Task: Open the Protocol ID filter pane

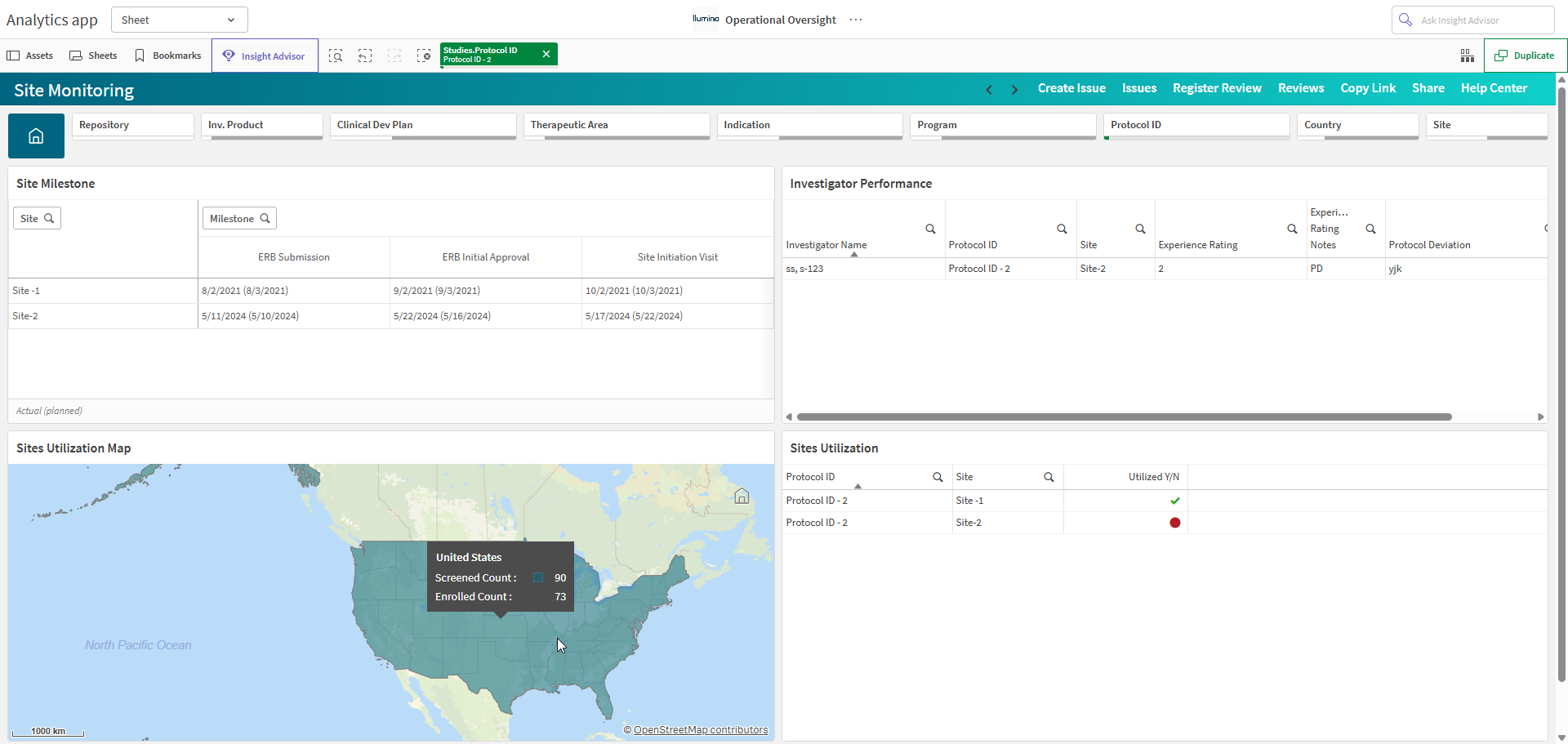Action: click(1196, 126)
